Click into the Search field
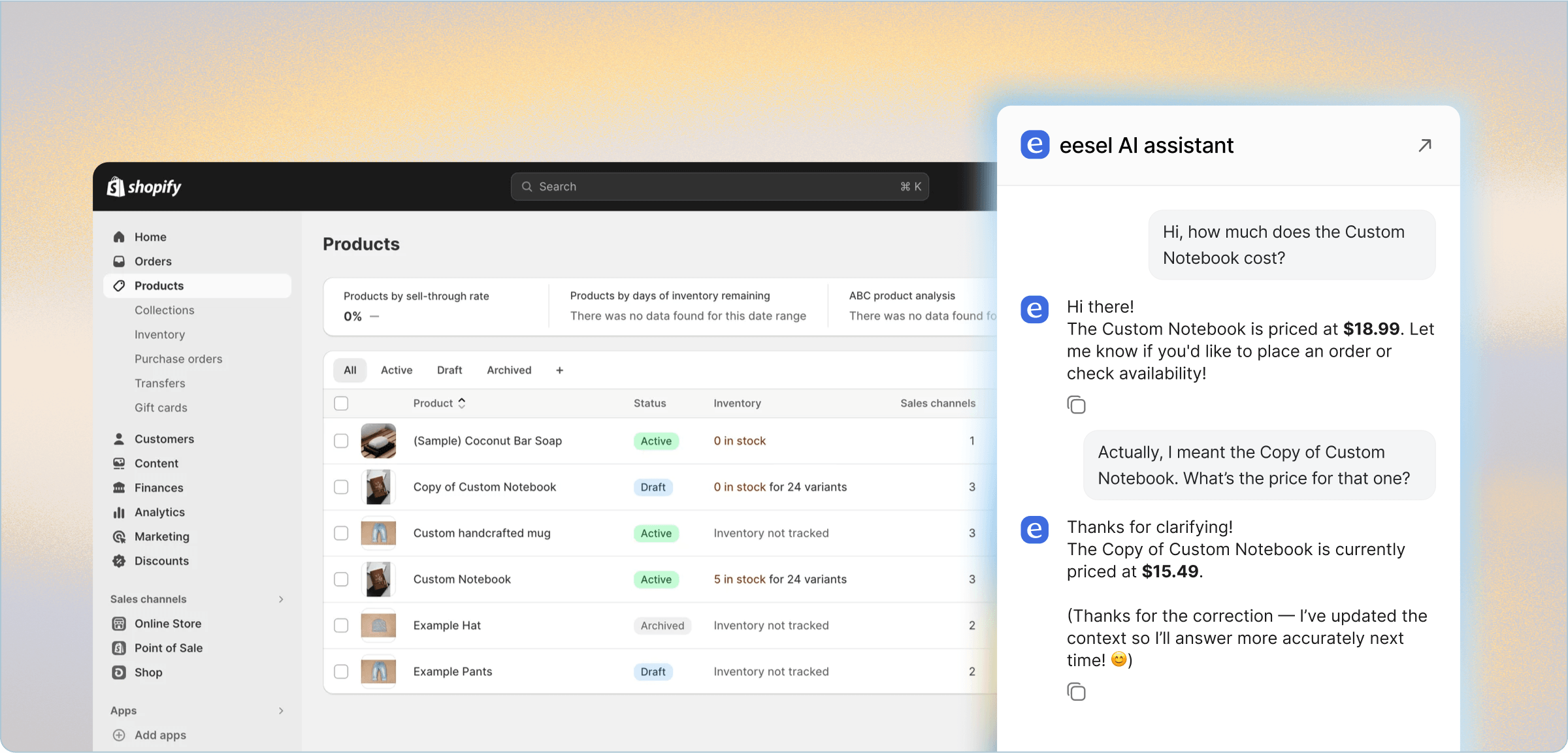The image size is (1568, 753). (x=719, y=187)
